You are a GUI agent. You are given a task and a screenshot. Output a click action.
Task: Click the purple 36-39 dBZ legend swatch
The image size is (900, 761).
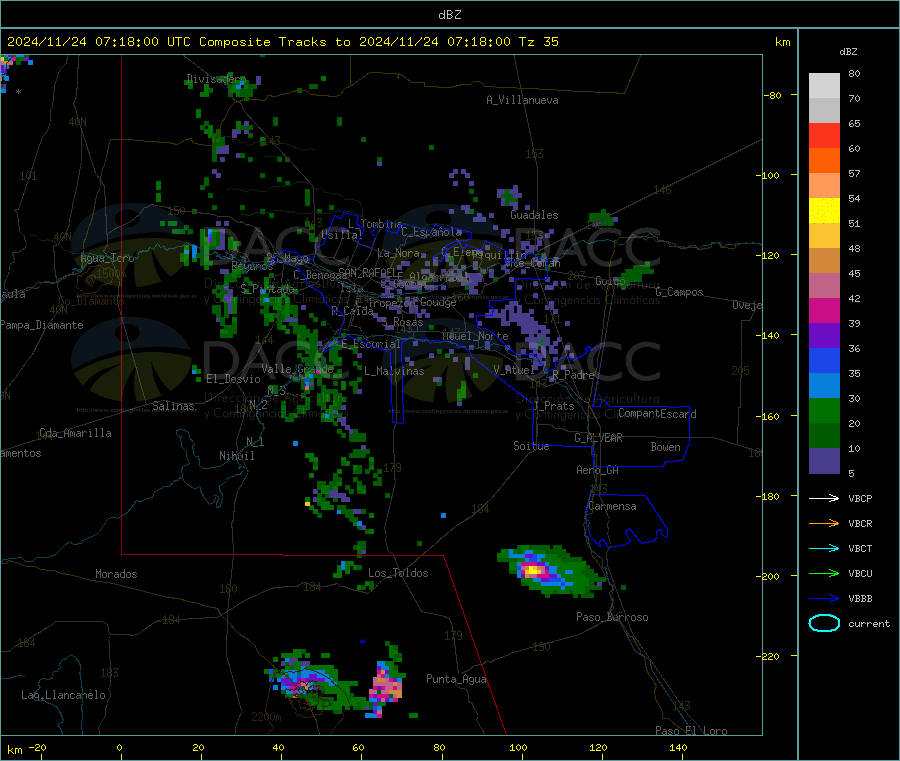pos(824,336)
